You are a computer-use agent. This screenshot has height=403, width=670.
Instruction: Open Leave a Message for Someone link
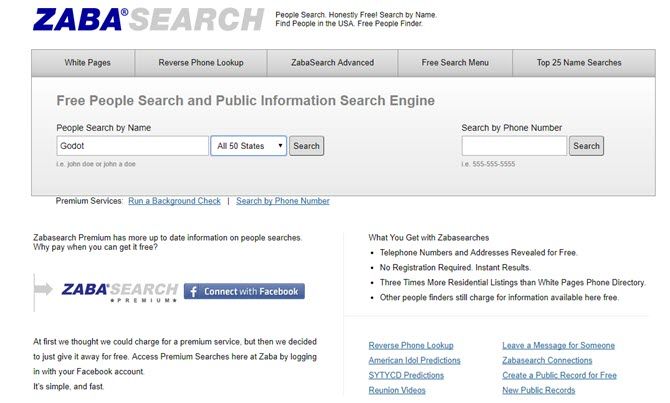558,345
